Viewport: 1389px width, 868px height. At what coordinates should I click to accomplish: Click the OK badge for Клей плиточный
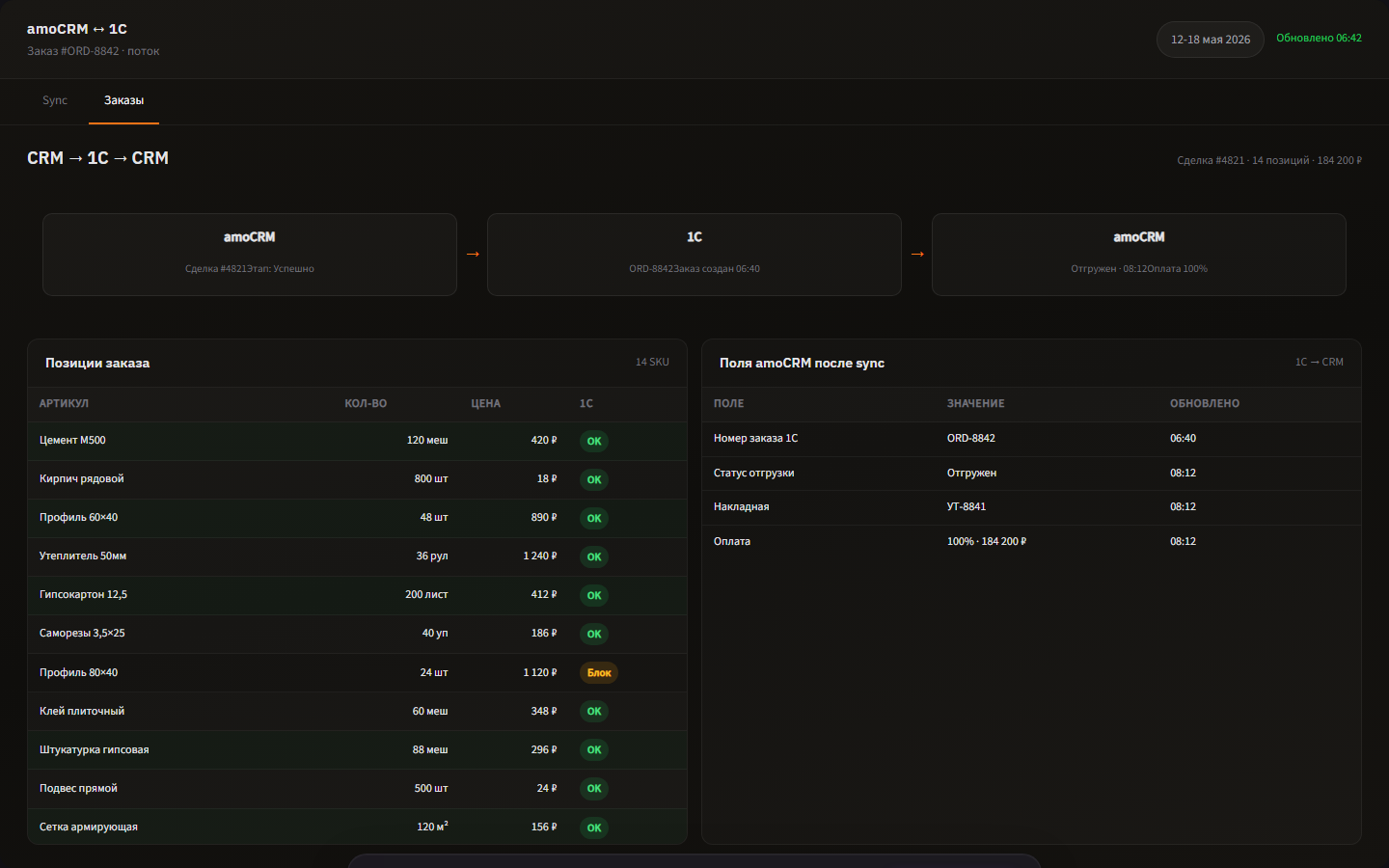click(594, 711)
